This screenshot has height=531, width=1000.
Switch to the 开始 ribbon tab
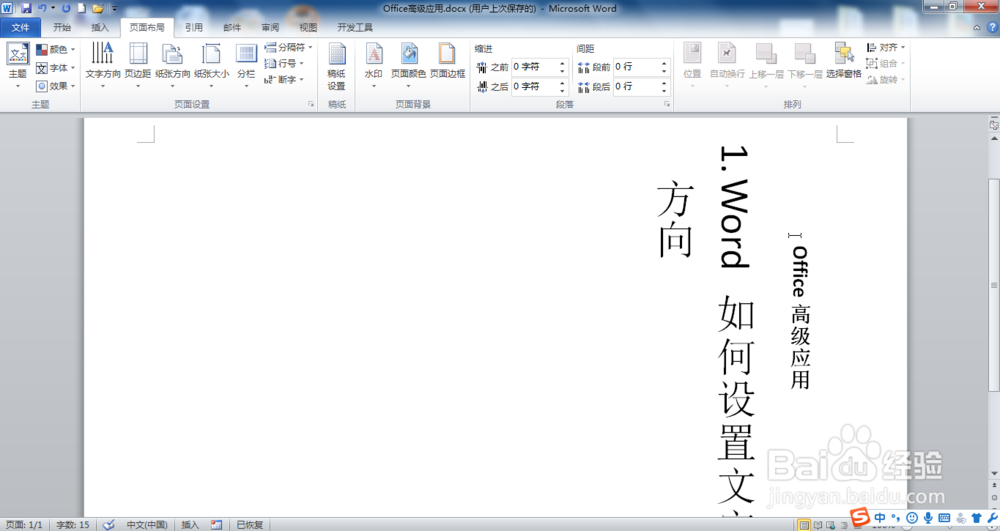click(x=62, y=27)
